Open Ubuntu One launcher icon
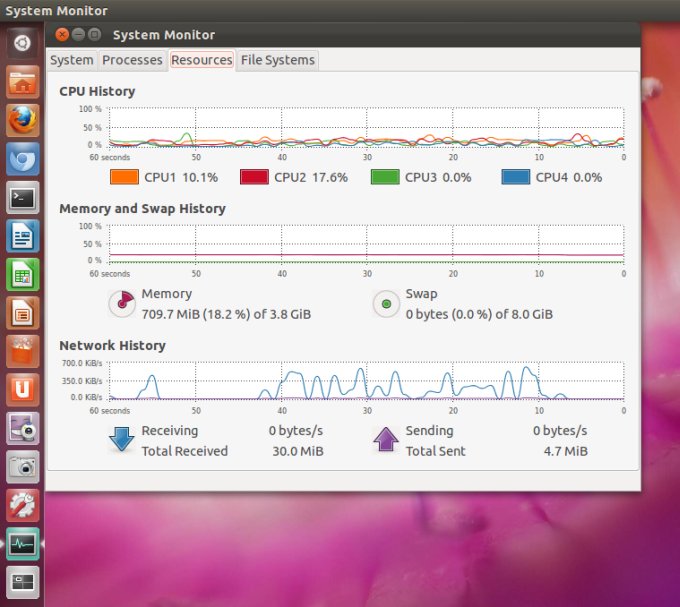Image resolution: width=680 pixels, height=607 pixels. [23, 390]
